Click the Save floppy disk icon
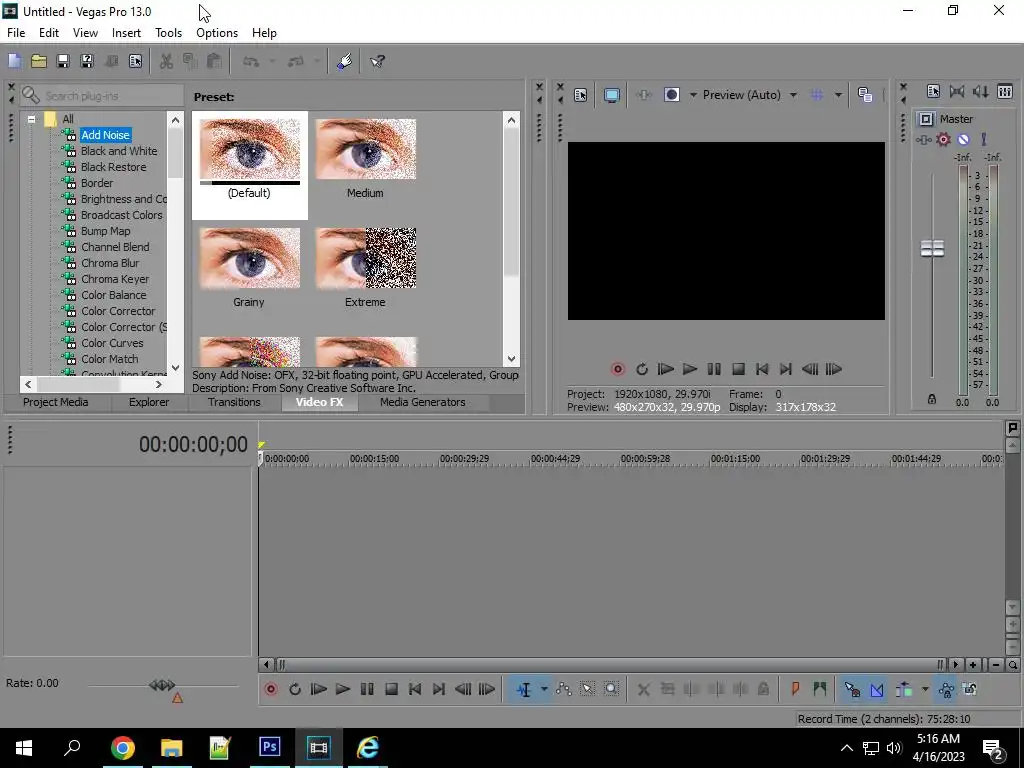This screenshot has height=768, width=1024. tap(63, 61)
